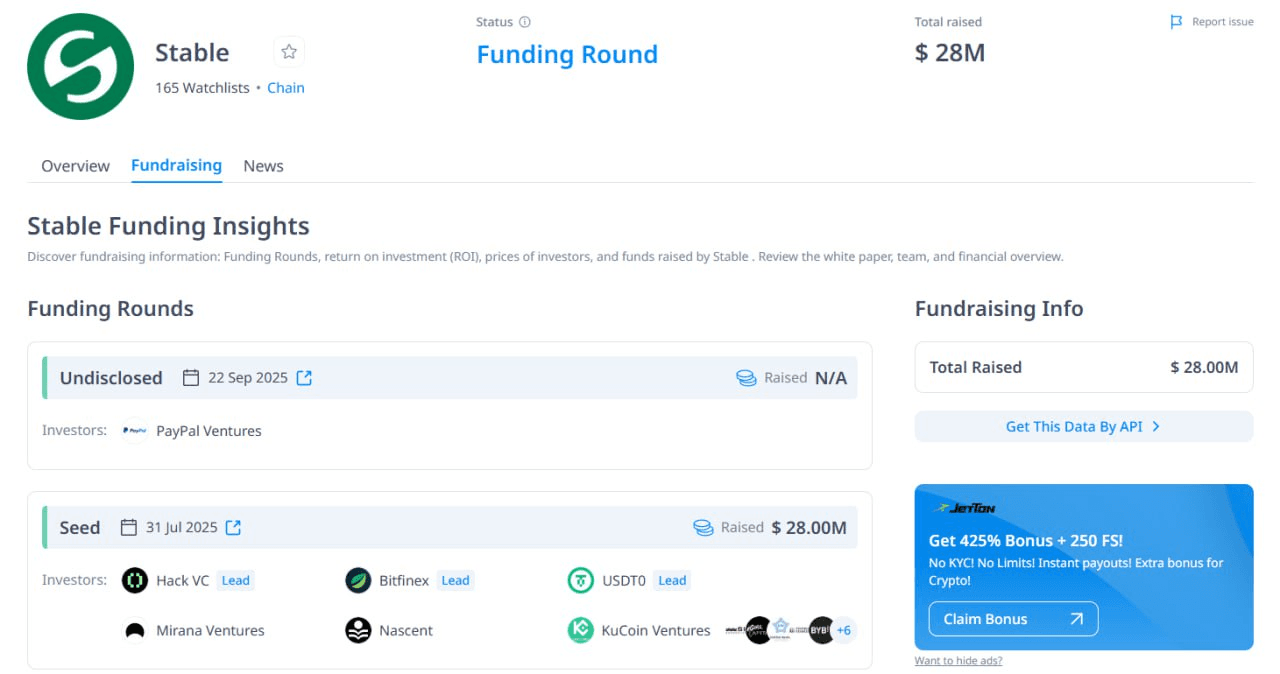Click the Funding Rounds heading

111,309
